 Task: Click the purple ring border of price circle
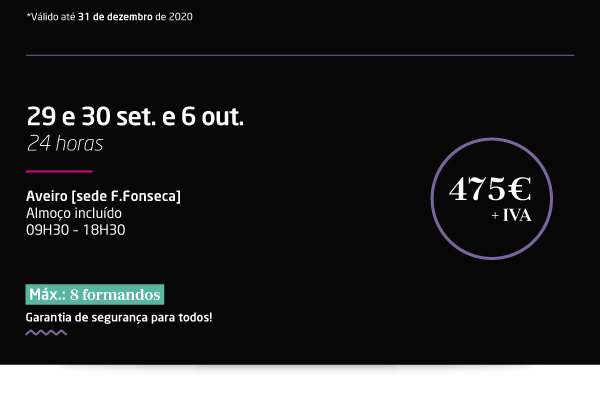point(492,139)
